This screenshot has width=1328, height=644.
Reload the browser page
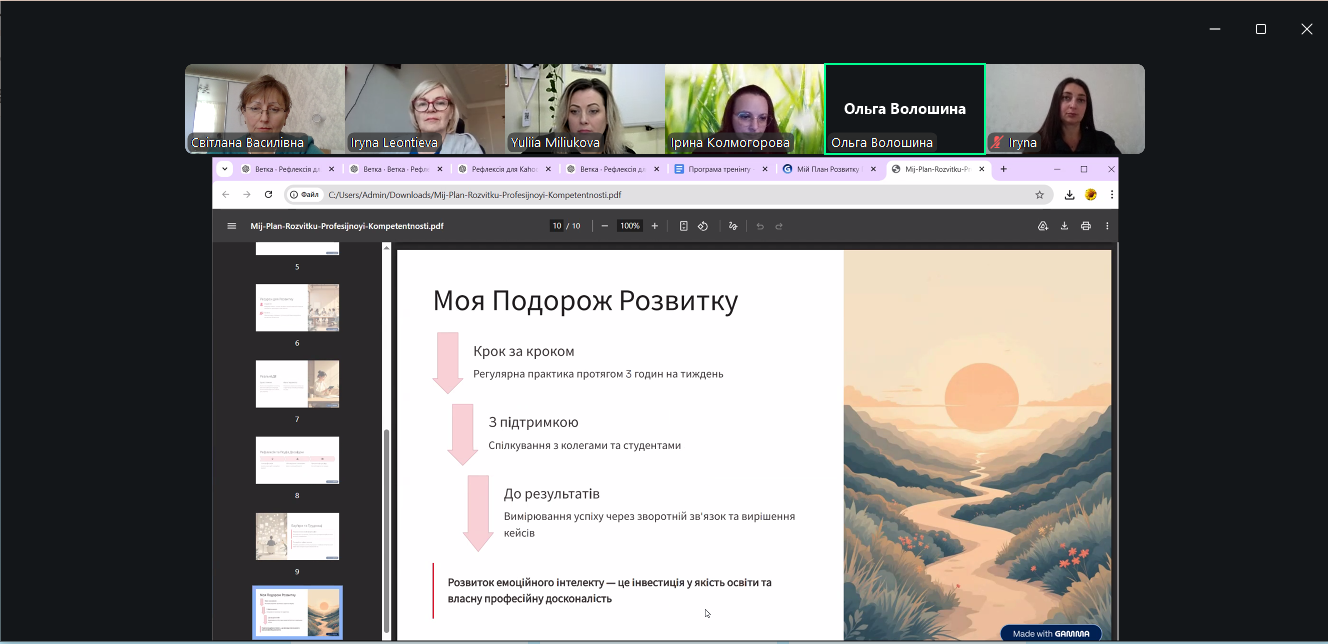268,195
